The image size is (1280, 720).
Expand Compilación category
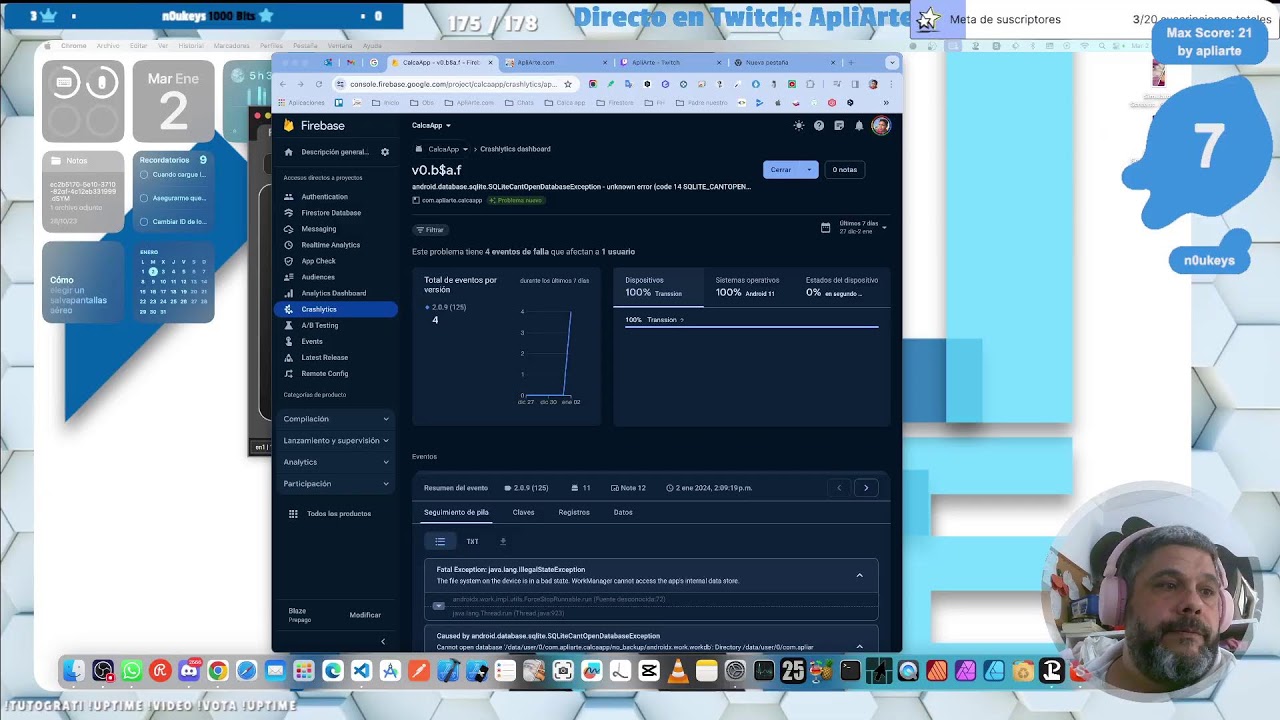(x=336, y=419)
